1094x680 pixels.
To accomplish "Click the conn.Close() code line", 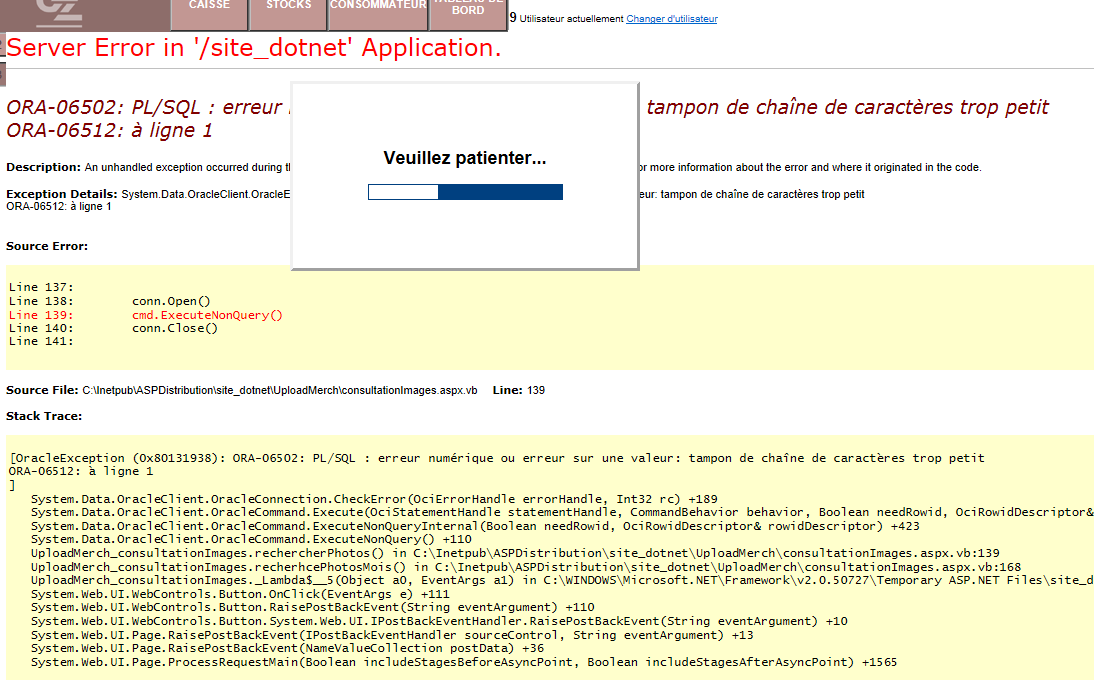I will [174, 328].
